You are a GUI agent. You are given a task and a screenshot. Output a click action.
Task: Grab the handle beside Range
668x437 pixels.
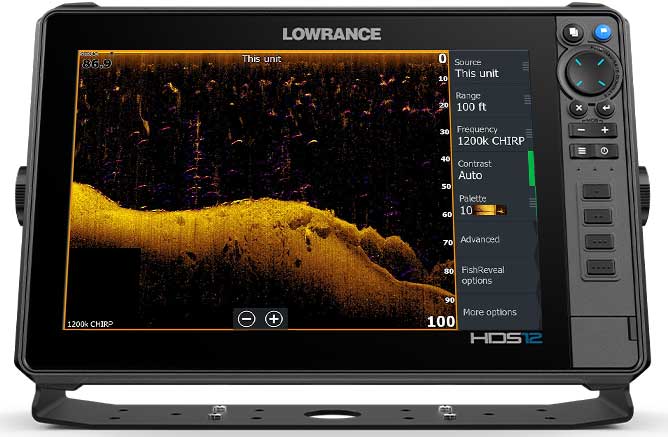(527, 99)
